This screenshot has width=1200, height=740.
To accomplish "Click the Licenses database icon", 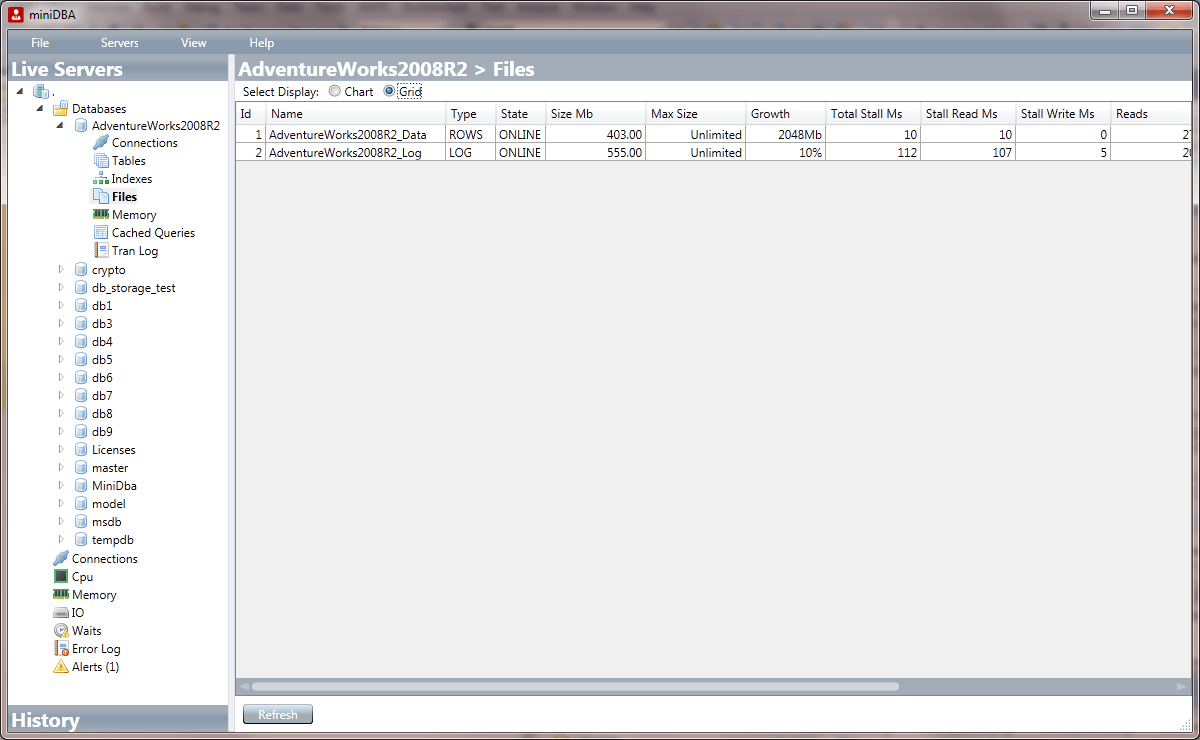I will point(81,450).
